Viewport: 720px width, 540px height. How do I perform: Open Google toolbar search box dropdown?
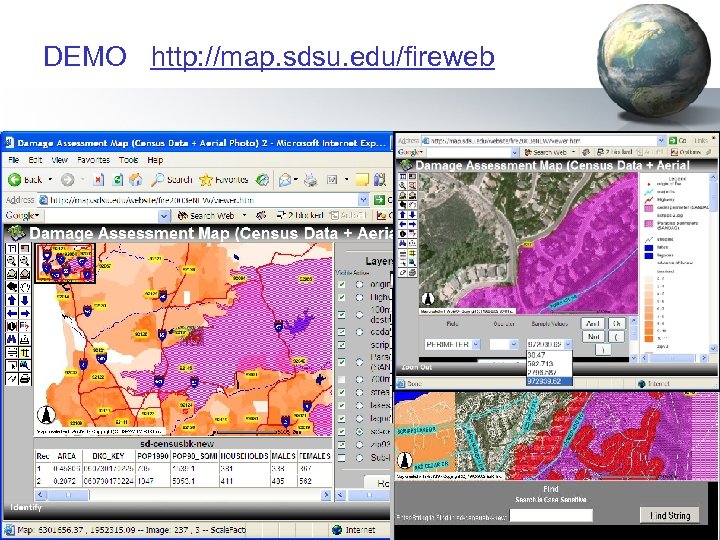(164, 215)
